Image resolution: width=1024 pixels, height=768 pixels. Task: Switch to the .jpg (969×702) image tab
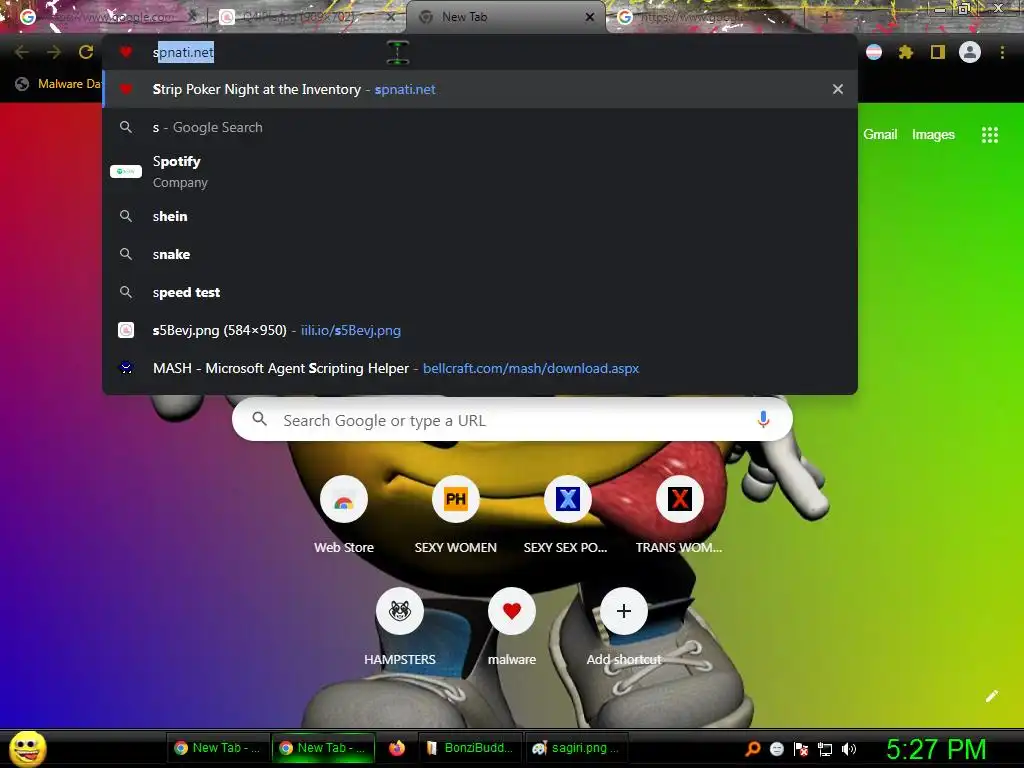click(307, 17)
